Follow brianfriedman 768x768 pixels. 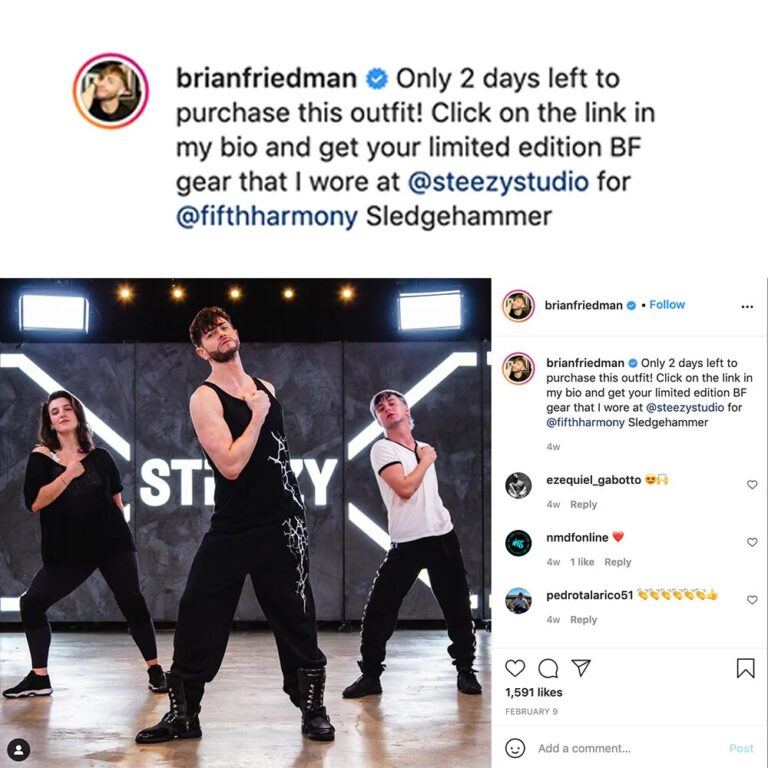tap(667, 305)
